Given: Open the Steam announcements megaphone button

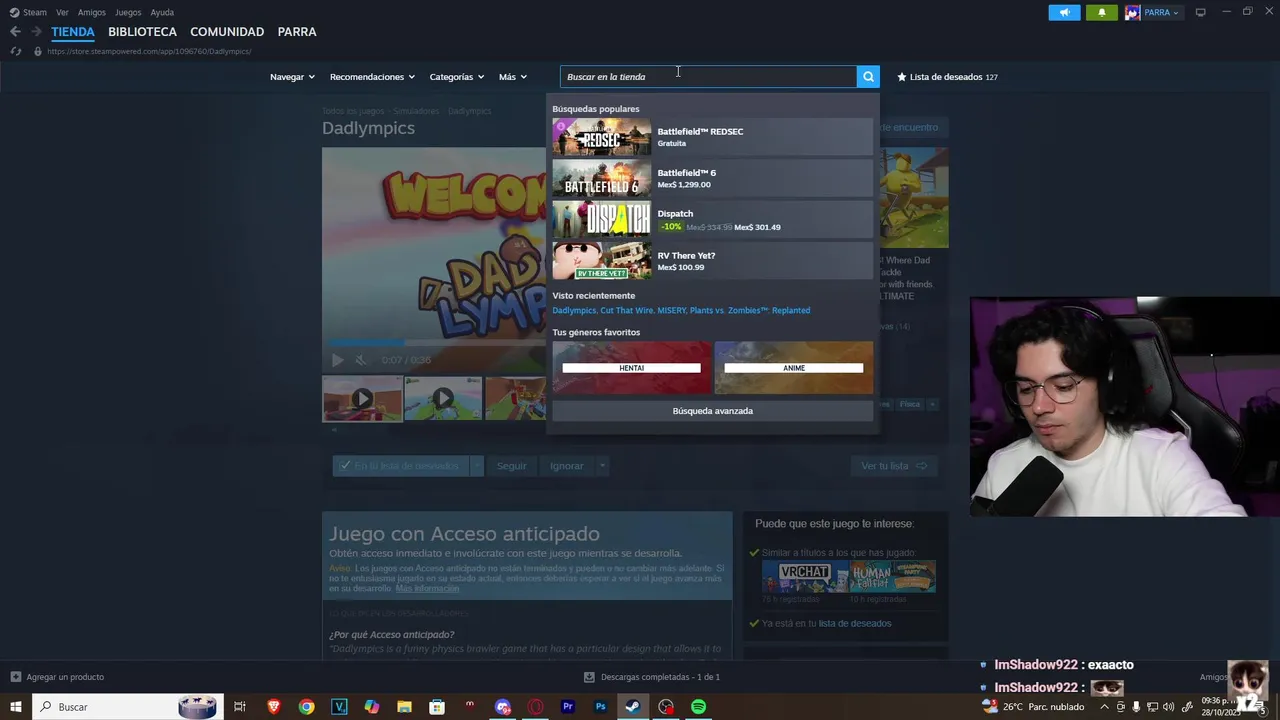Looking at the screenshot, I should coord(1064,12).
